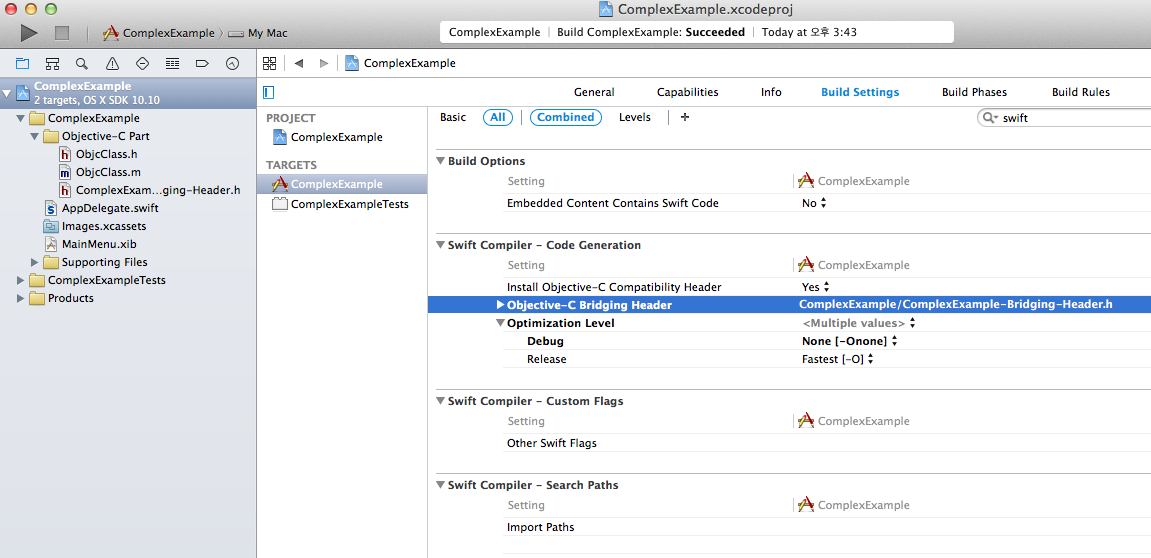This screenshot has width=1151, height=558.
Task: Go forward in editor history
Action: 323,63
